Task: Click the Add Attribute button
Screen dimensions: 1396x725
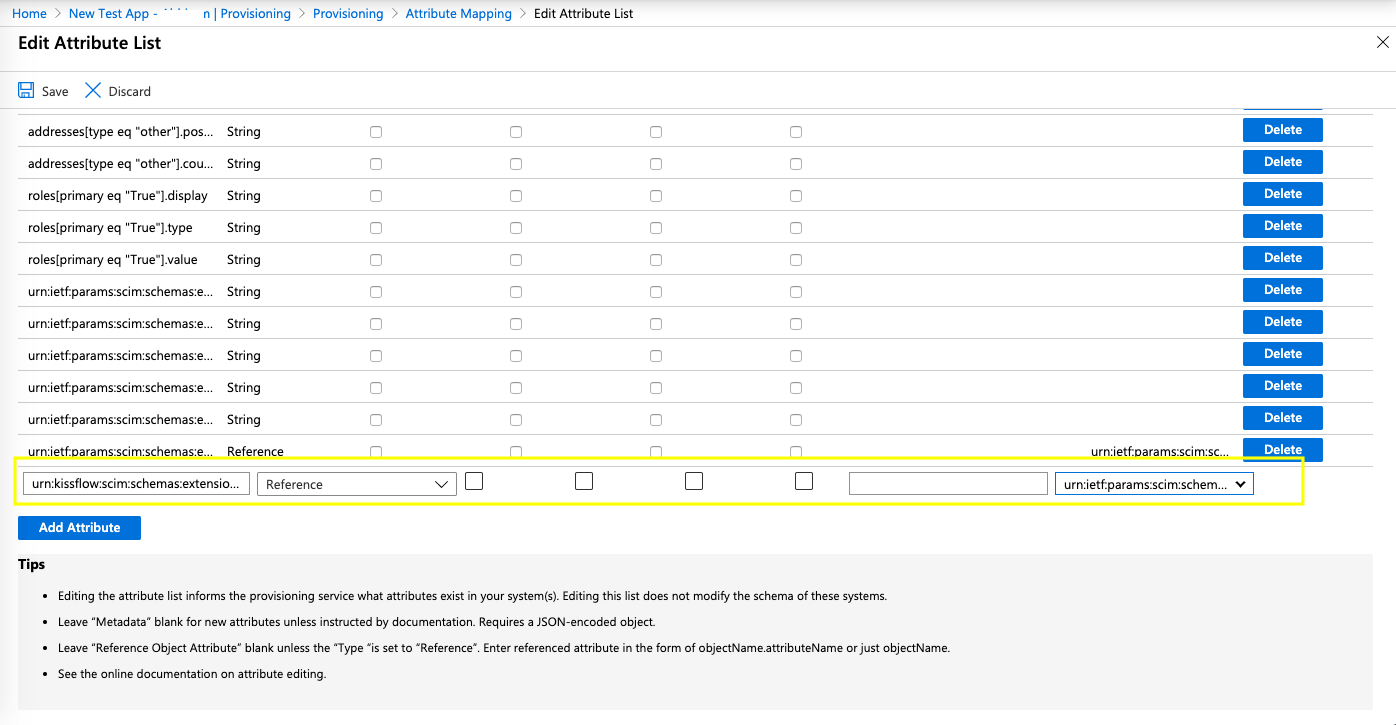Action: point(79,528)
